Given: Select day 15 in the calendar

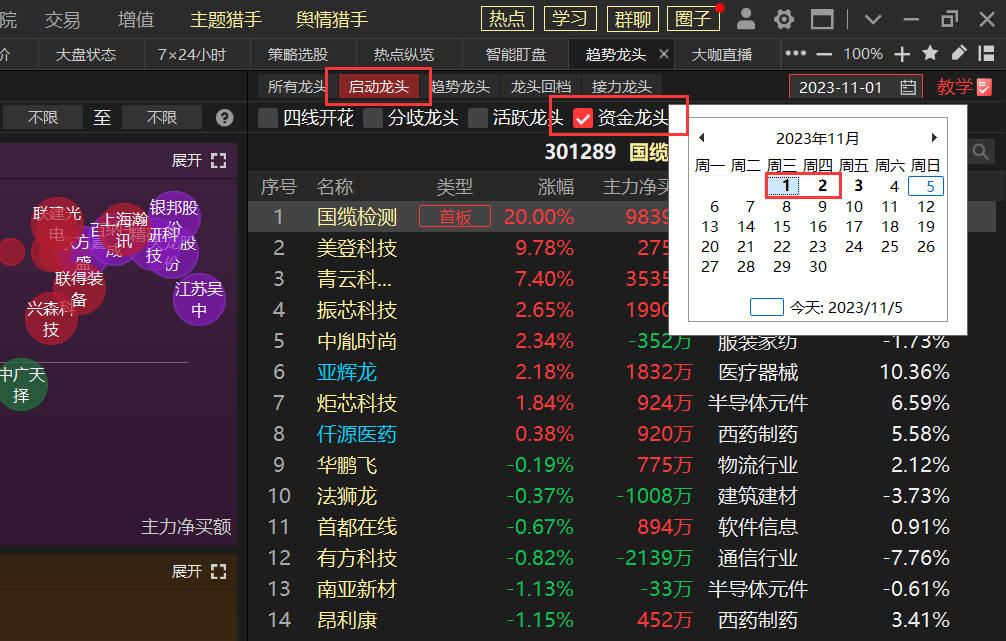Looking at the screenshot, I should 781,226.
